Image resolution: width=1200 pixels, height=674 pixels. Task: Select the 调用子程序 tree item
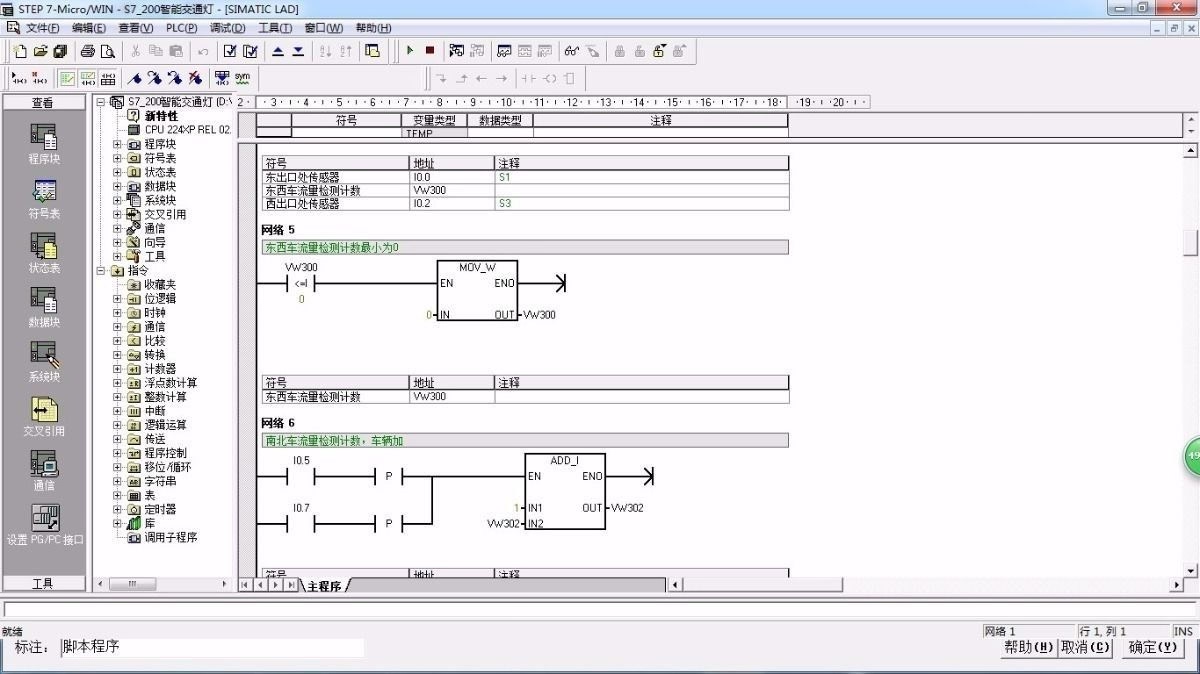point(170,537)
